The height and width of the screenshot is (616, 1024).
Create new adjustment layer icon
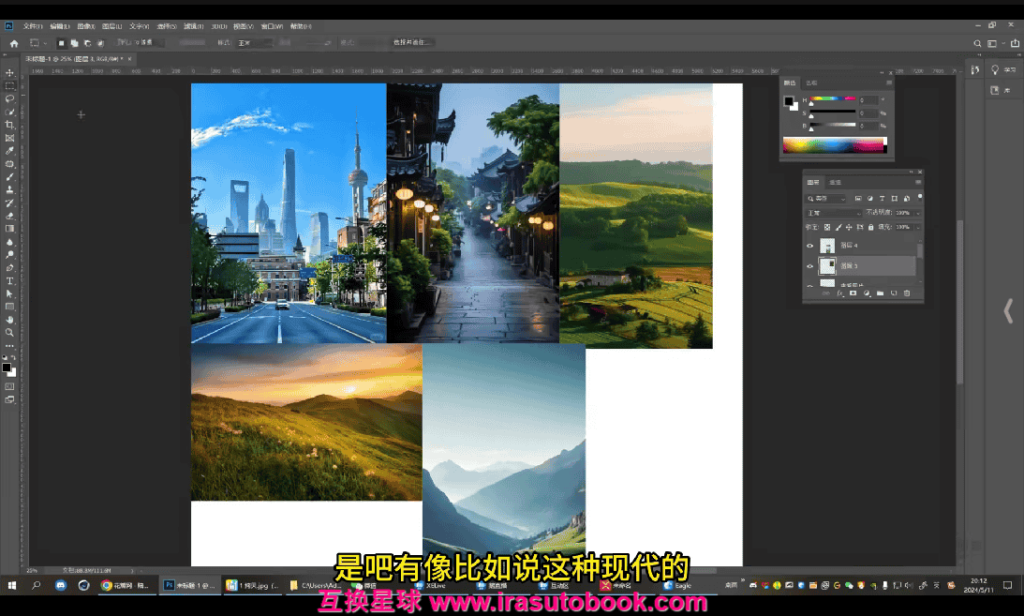(x=867, y=294)
